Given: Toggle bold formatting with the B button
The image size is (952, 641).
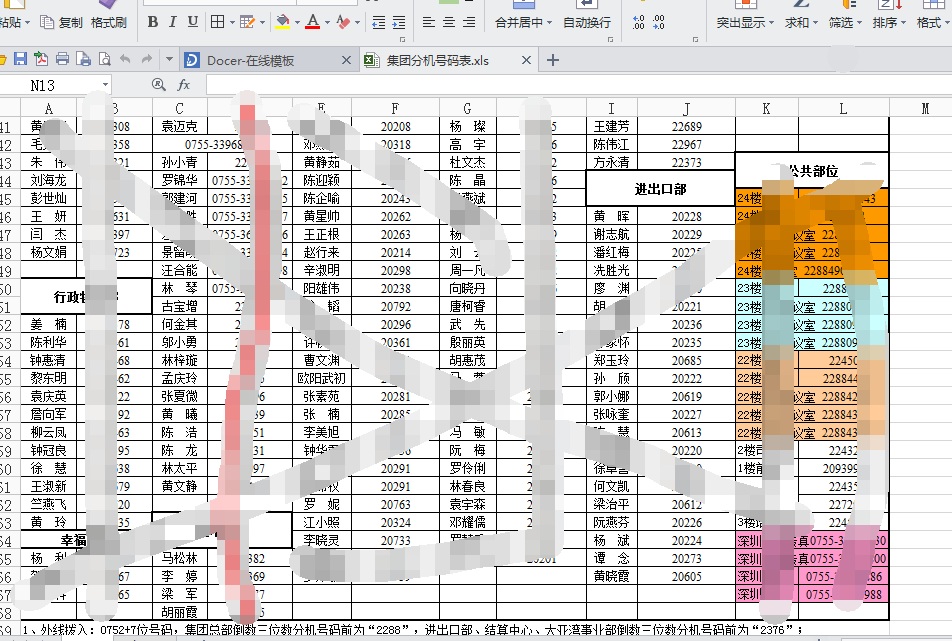Looking at the screenshot, I should tap(153, 22).
